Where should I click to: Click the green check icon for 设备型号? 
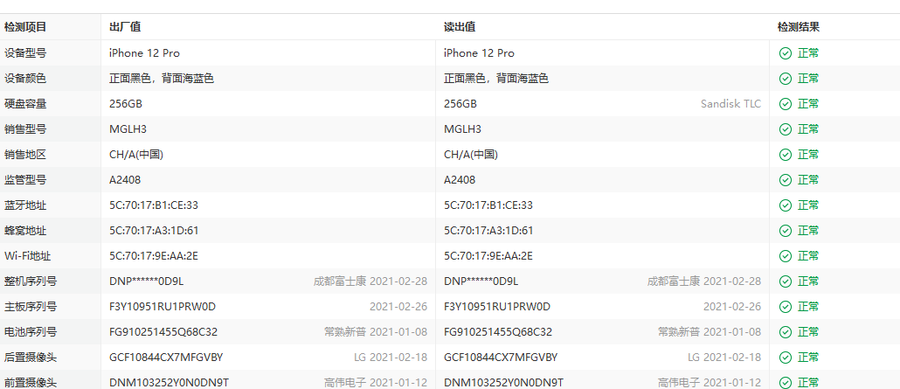click(x=785, y=53)
